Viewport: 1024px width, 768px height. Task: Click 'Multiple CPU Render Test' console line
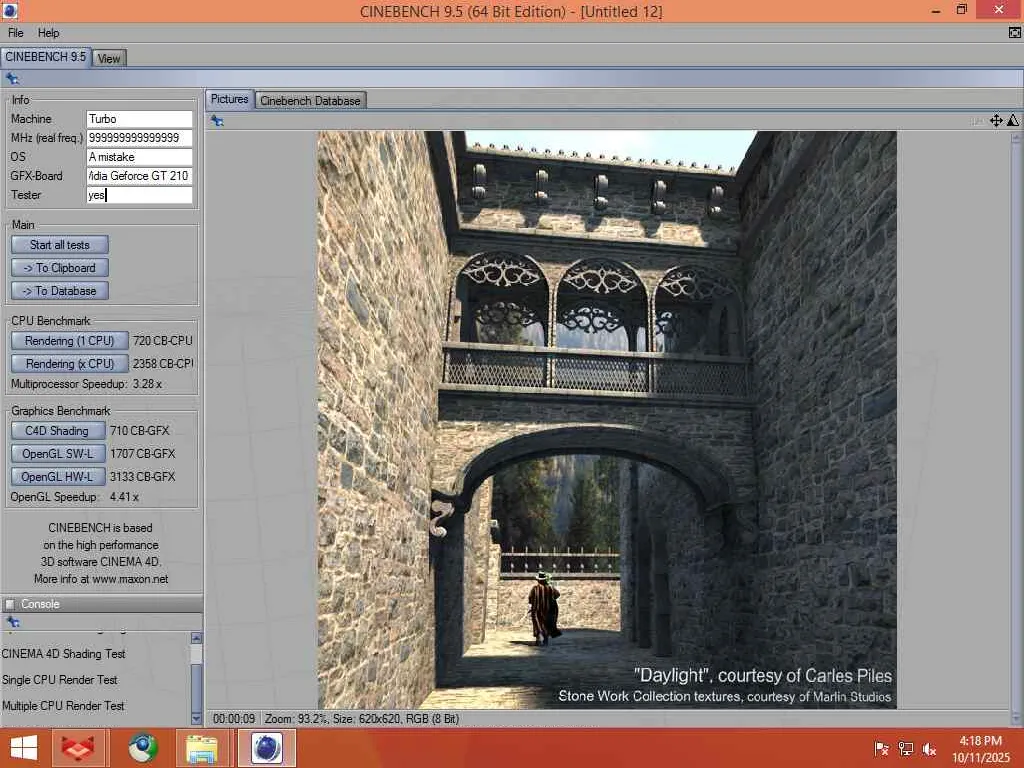[x=63, y=706]
